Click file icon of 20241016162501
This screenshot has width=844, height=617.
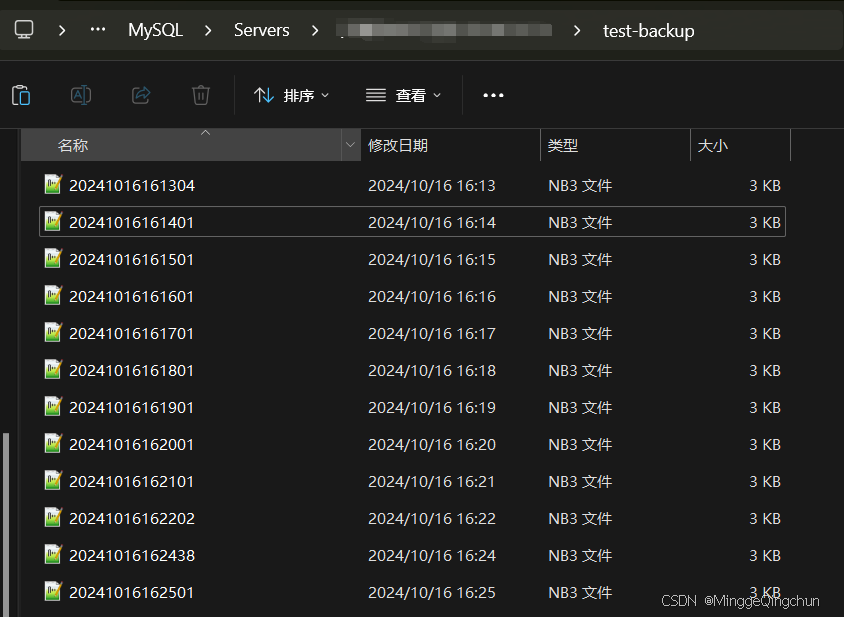pyautogui.click(x=53, y=592)
